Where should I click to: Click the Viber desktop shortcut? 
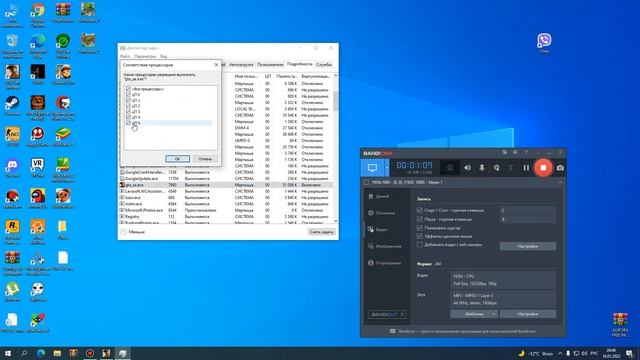(544, 42)
